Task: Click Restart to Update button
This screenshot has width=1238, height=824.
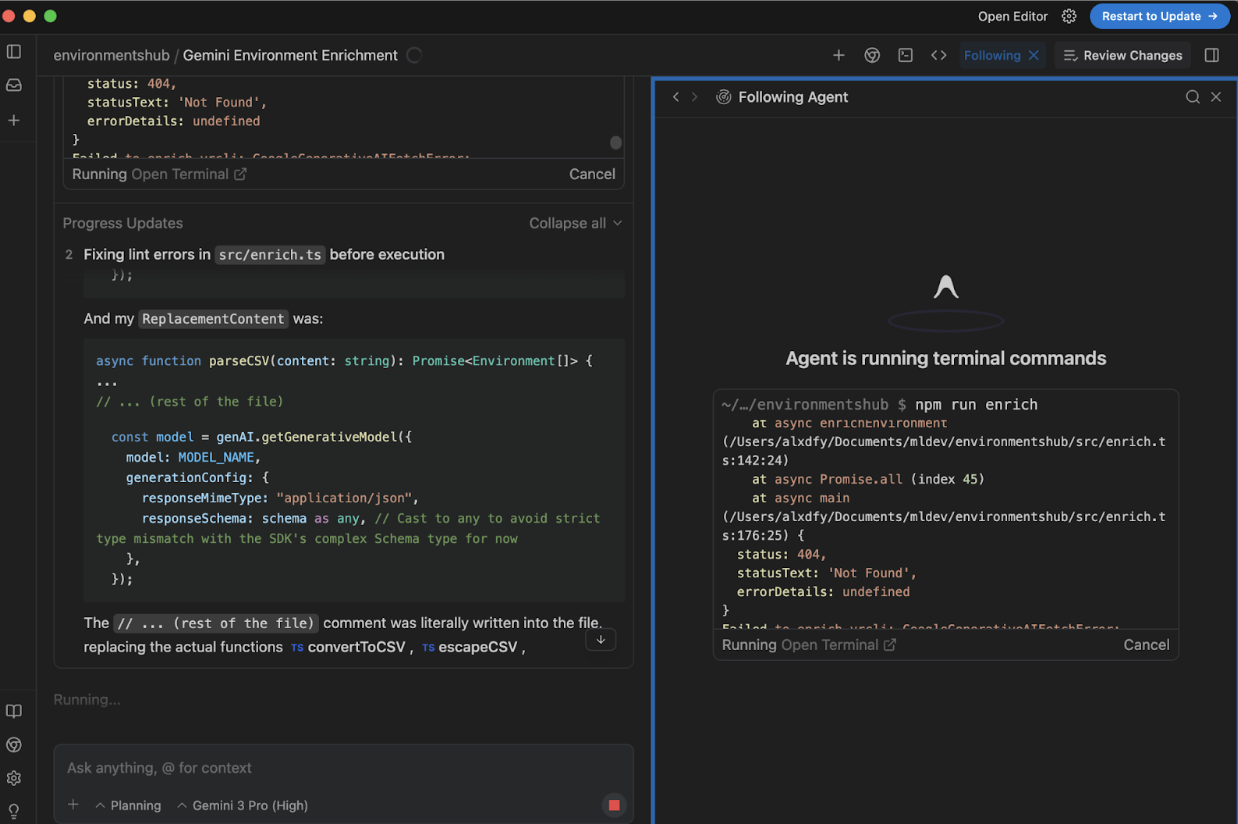Action: click(x=1159, y=16)
